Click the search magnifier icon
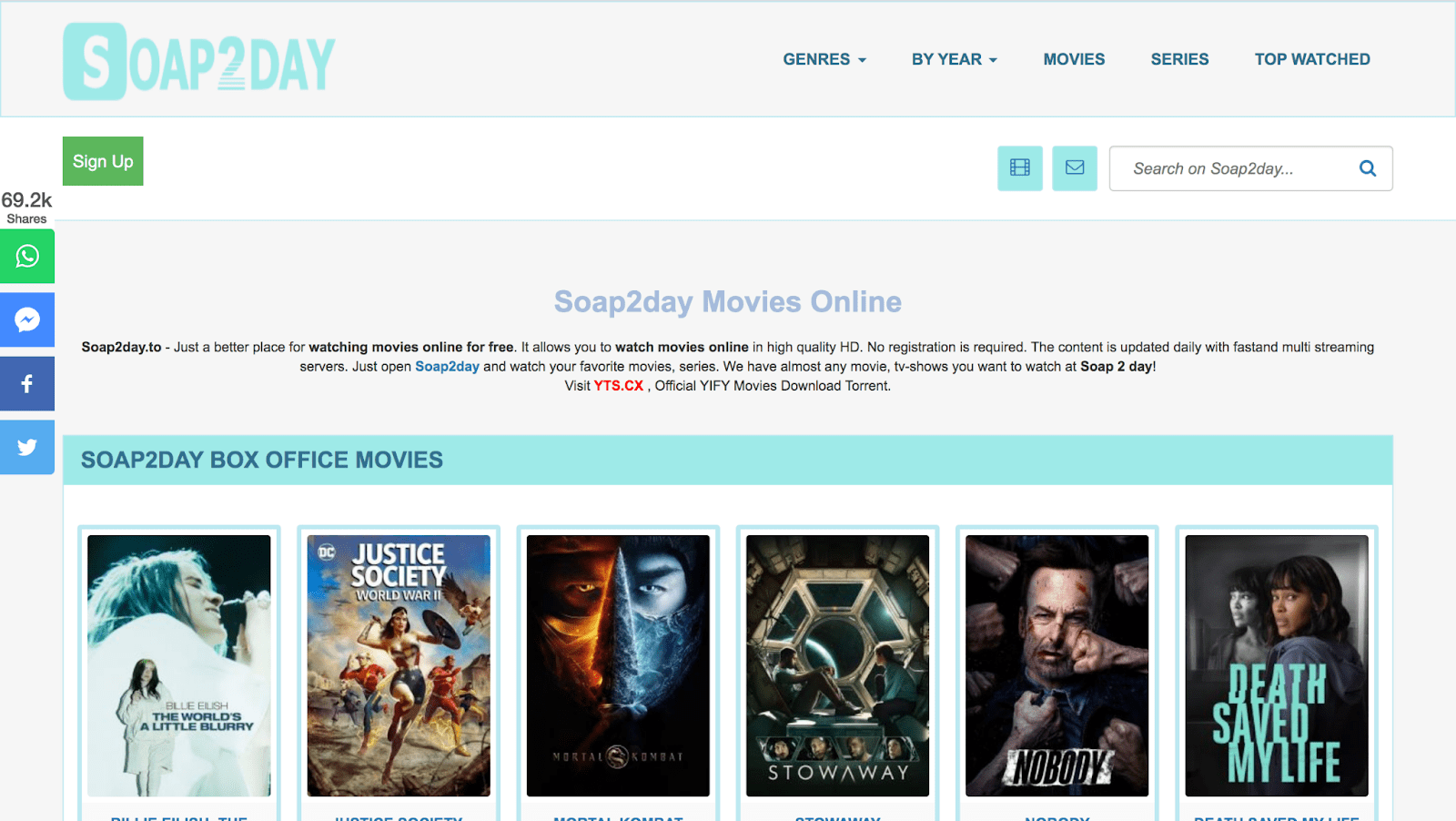The image size is (1456, 821). [x=1368, y=168]
